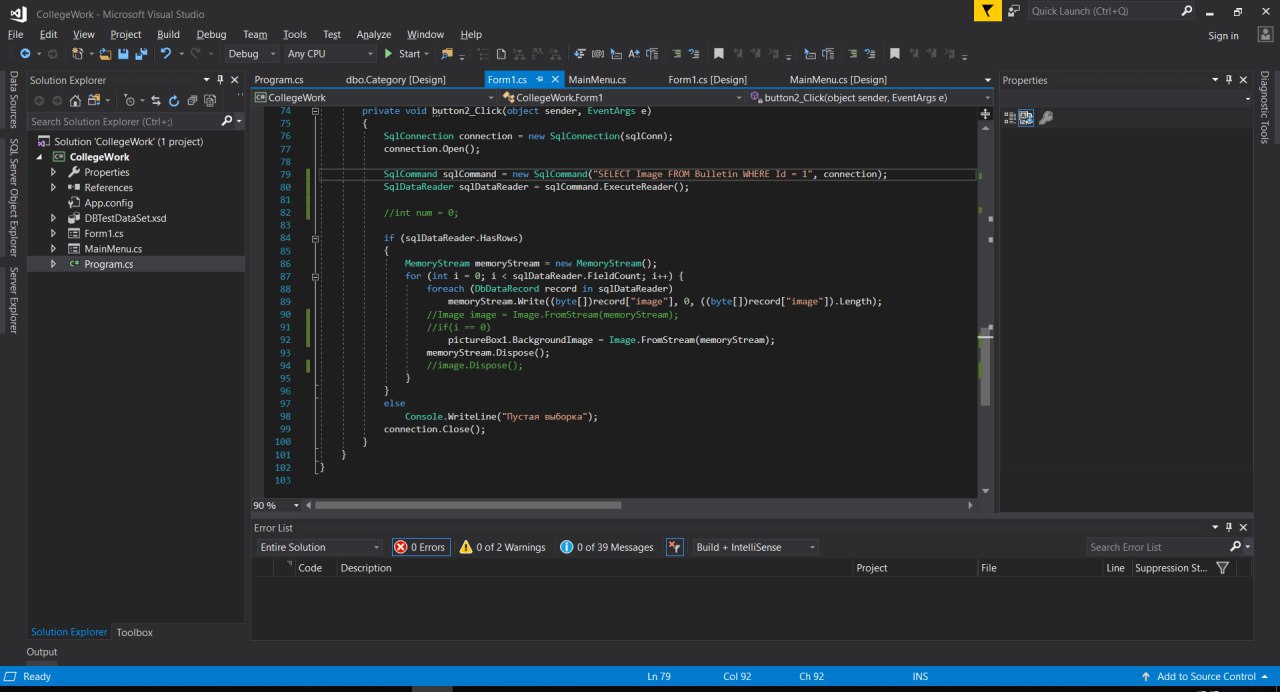Toggle the 0 of 2 Warnings filter

(x=502, y=547)
